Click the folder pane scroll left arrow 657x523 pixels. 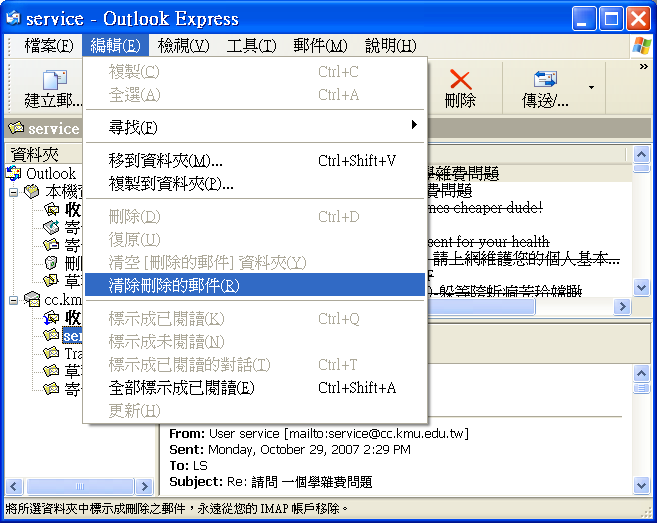(13, 487)
